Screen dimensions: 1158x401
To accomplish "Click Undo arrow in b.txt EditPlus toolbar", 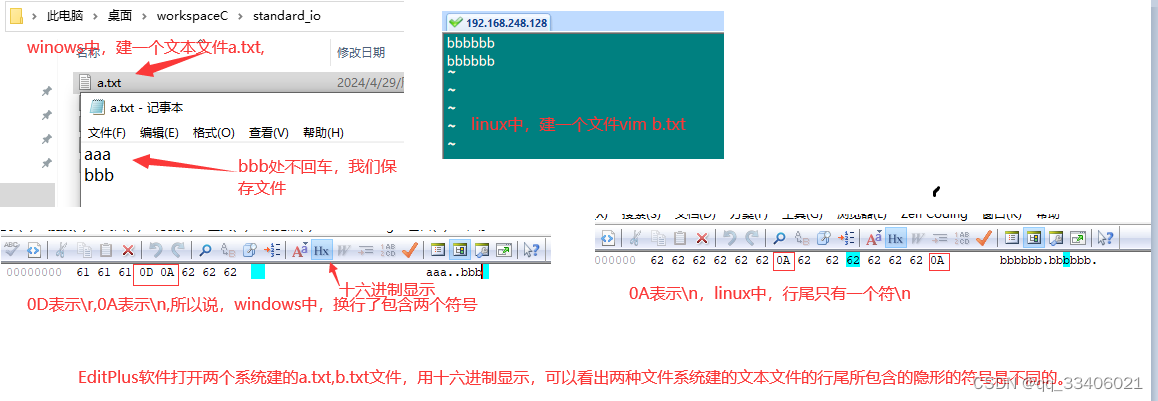I will tap(730, 239).
